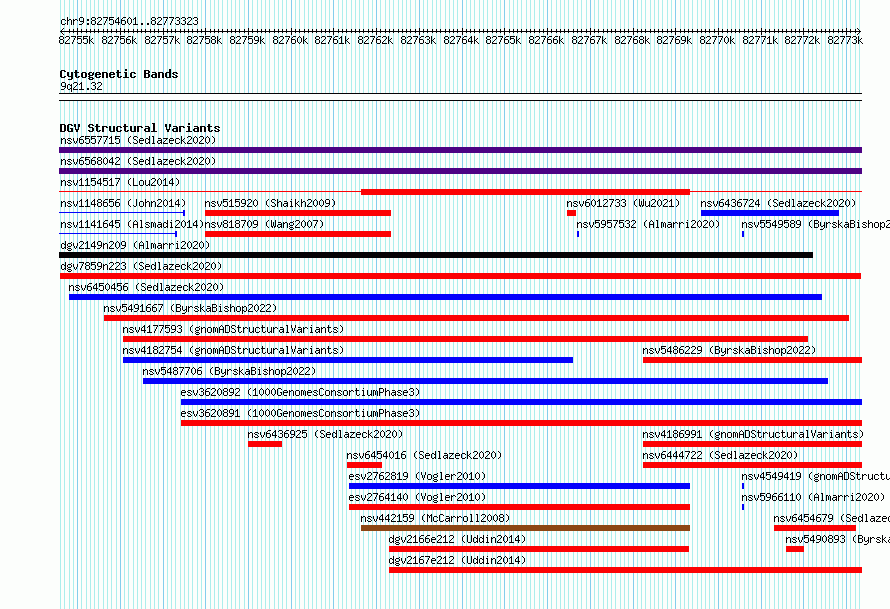Select the 9q21.32 band label
This screenshot has height=609, width=890.
point(81,86)
